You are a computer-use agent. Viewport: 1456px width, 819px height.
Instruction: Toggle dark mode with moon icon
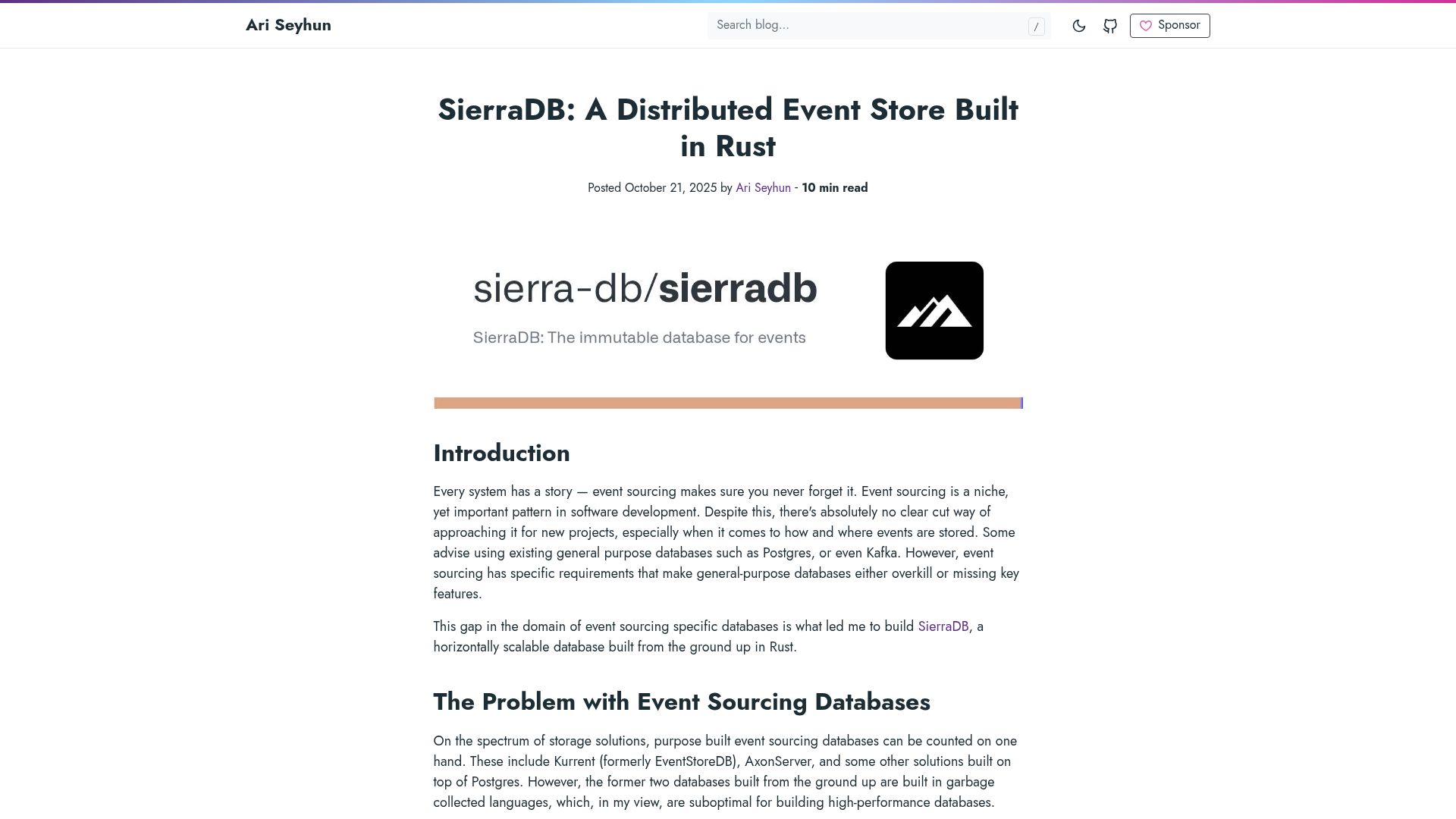pyautogui.click(x=1079, y=26)
